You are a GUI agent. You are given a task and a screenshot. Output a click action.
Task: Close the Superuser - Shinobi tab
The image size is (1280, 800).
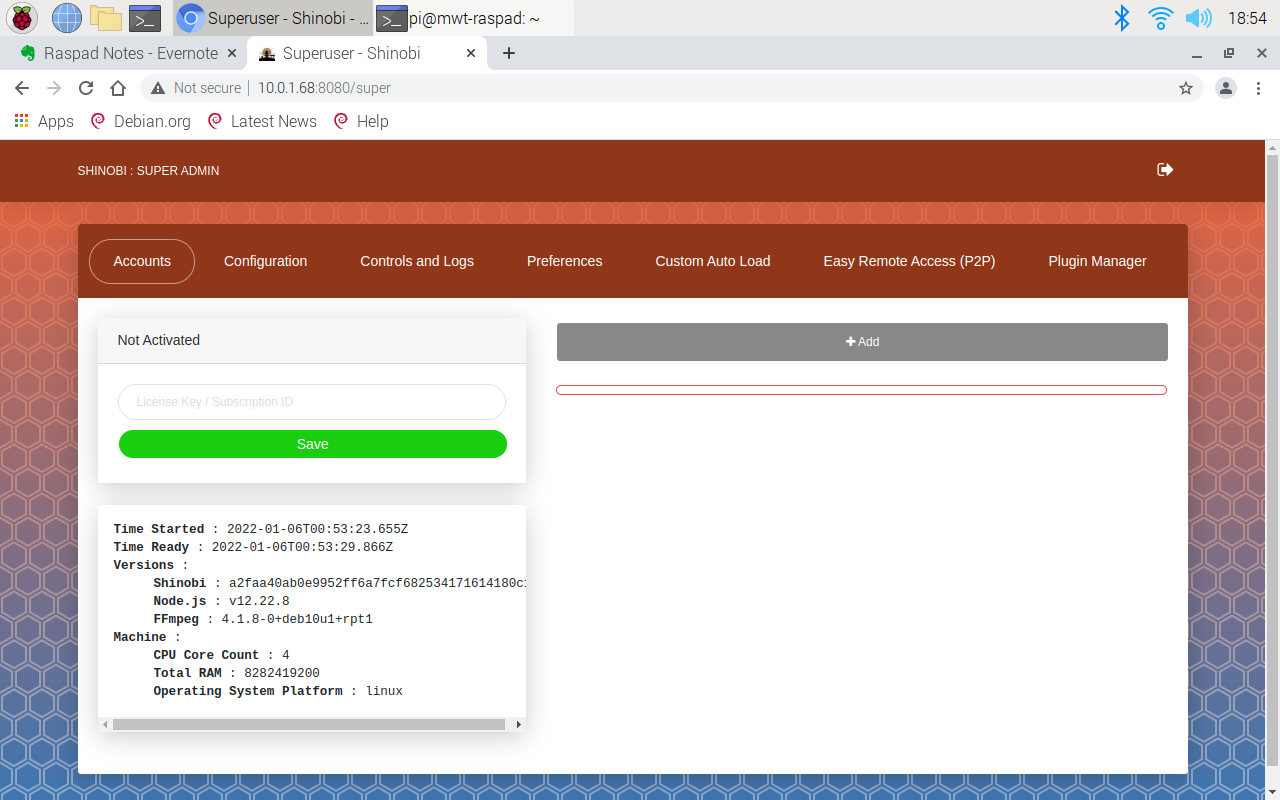tap(471, 53)
